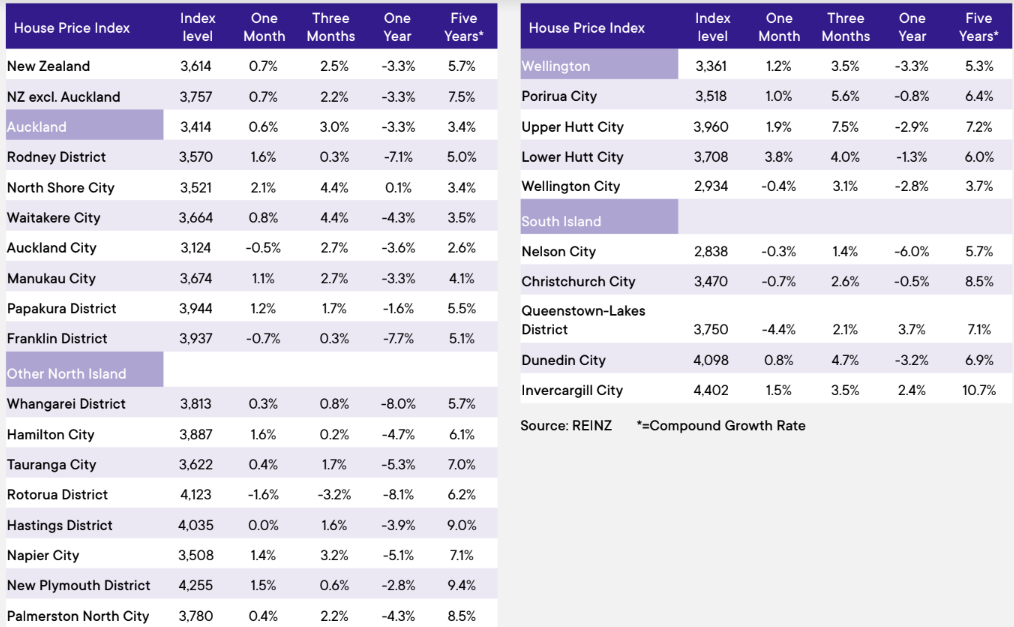Click Five Years* header in left table
This screenshot has width=1014, height=627.
[464, 27]
